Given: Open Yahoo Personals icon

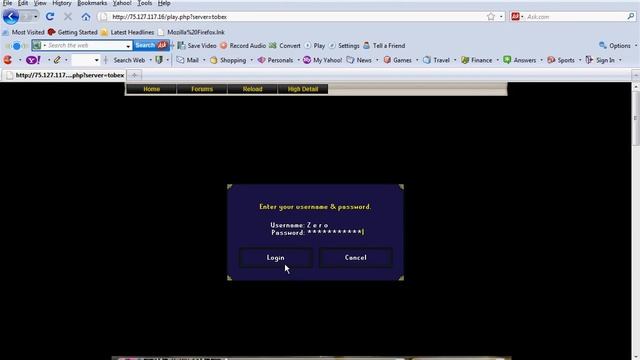Looking at the screenshot, I should [x=261, y=60].
